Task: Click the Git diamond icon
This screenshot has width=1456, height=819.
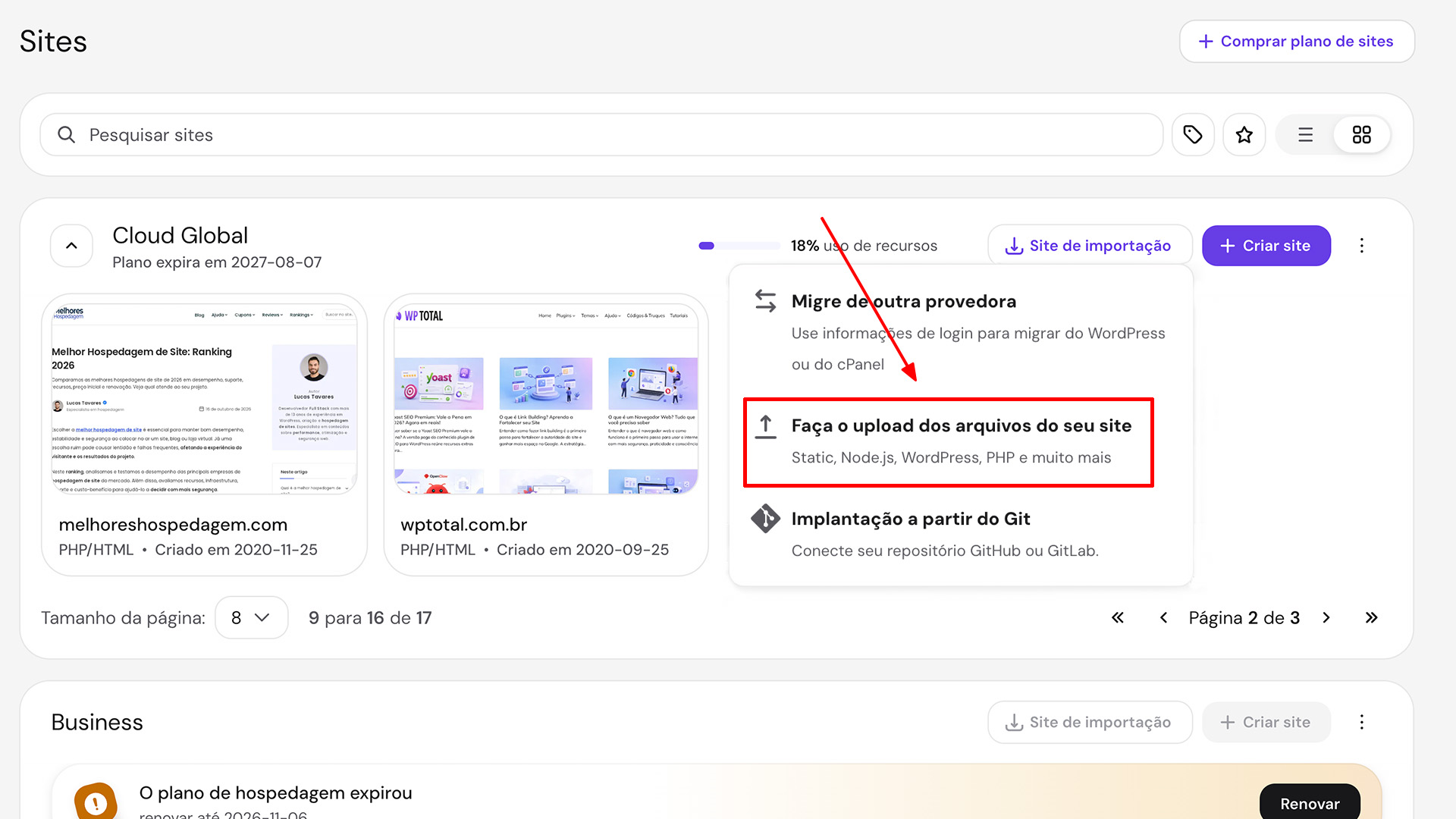Action: coord(765,519)
